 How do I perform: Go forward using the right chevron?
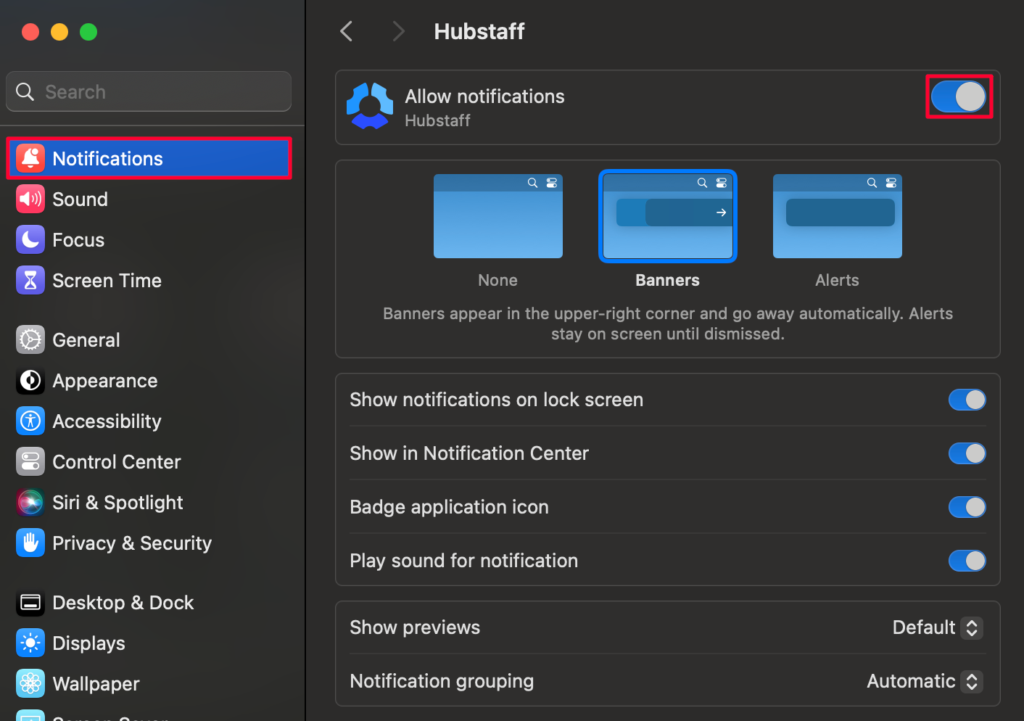pos(398,31)
